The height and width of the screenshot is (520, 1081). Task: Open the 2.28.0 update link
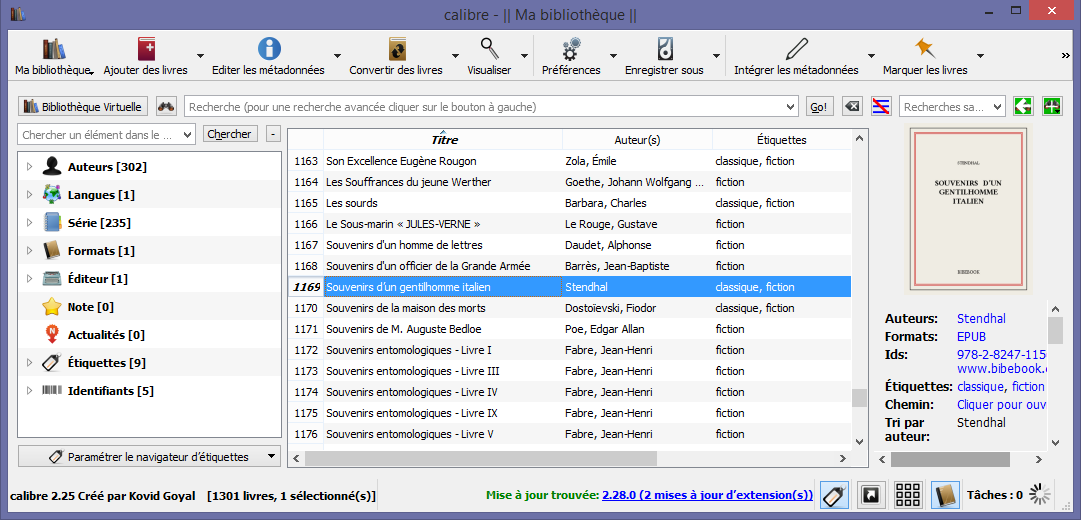click(x=707, y=495)
